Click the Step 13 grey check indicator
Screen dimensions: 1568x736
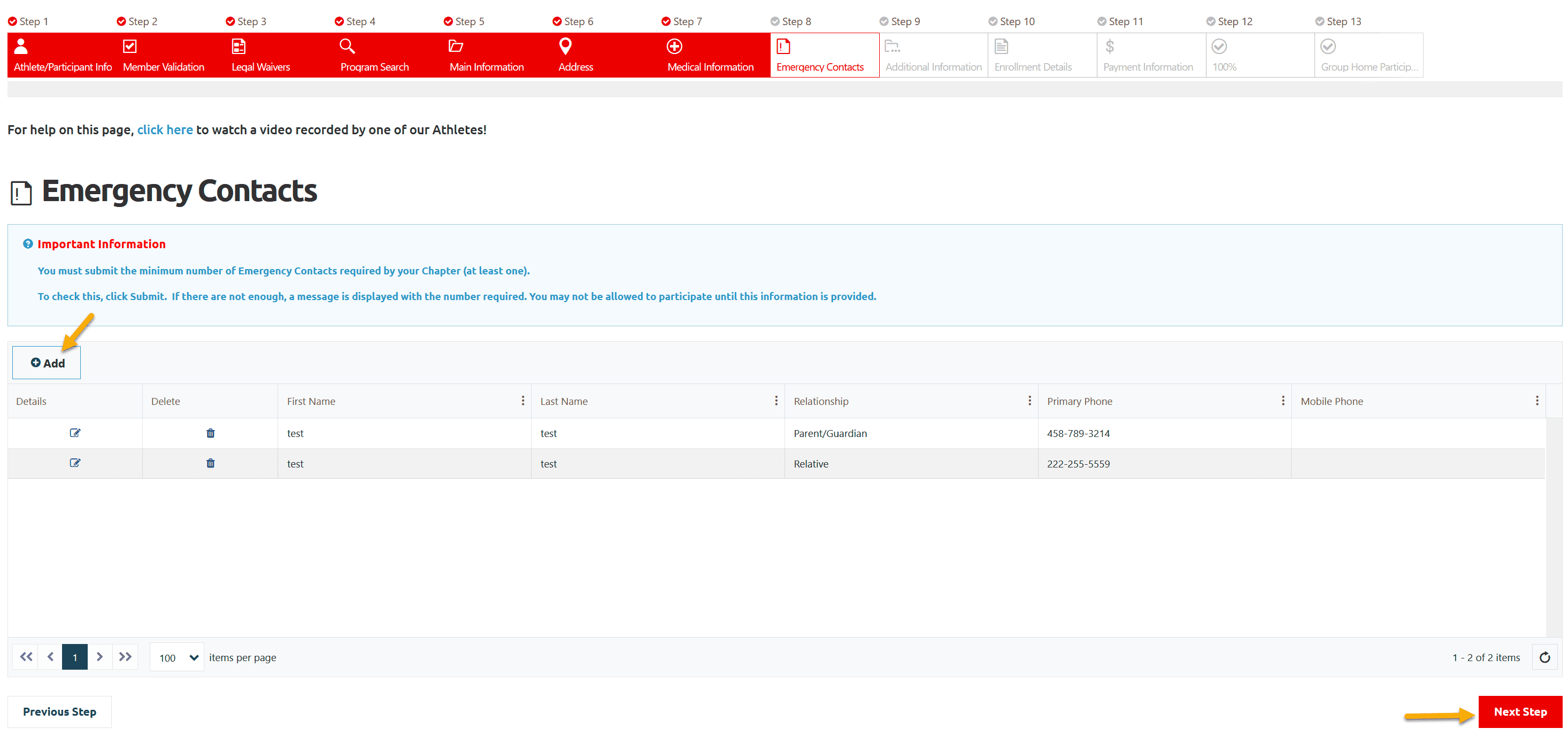pyautogui.click(x=1320, y=21)
